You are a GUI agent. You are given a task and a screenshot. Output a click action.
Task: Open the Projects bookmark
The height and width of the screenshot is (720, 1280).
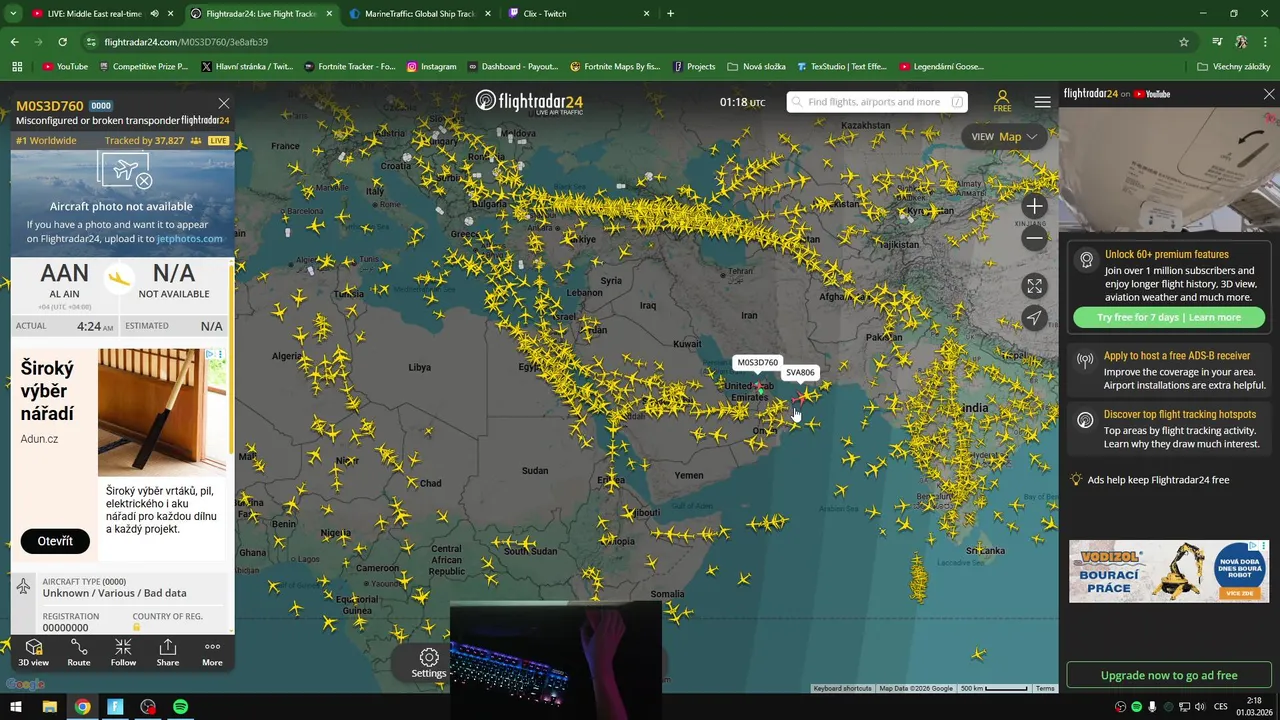(694, 67)
